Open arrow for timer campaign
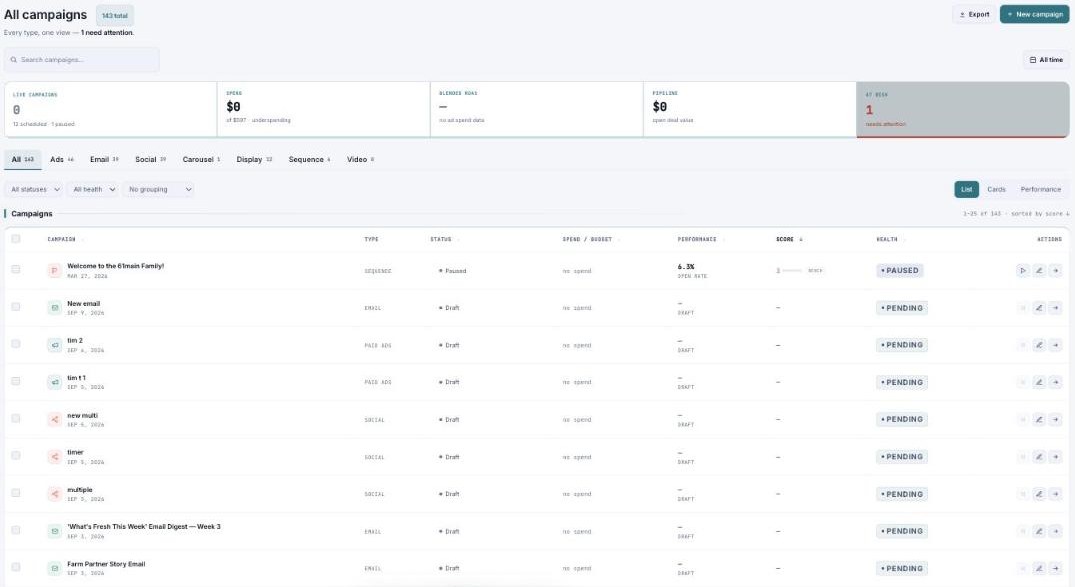Viewport: 1075px width, 587px height. (1055, 457)
